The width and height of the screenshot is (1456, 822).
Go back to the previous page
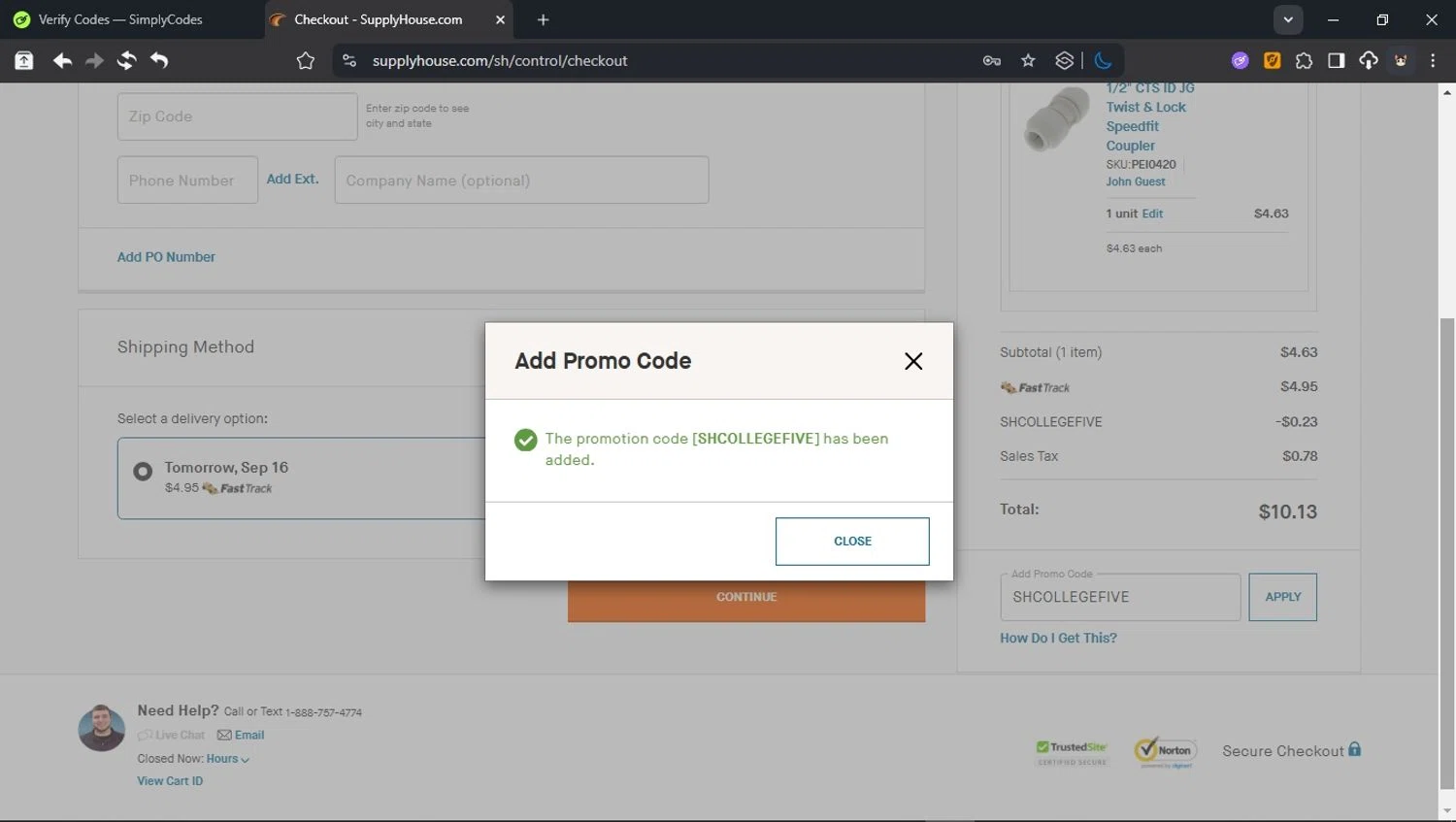coord(62,60)
